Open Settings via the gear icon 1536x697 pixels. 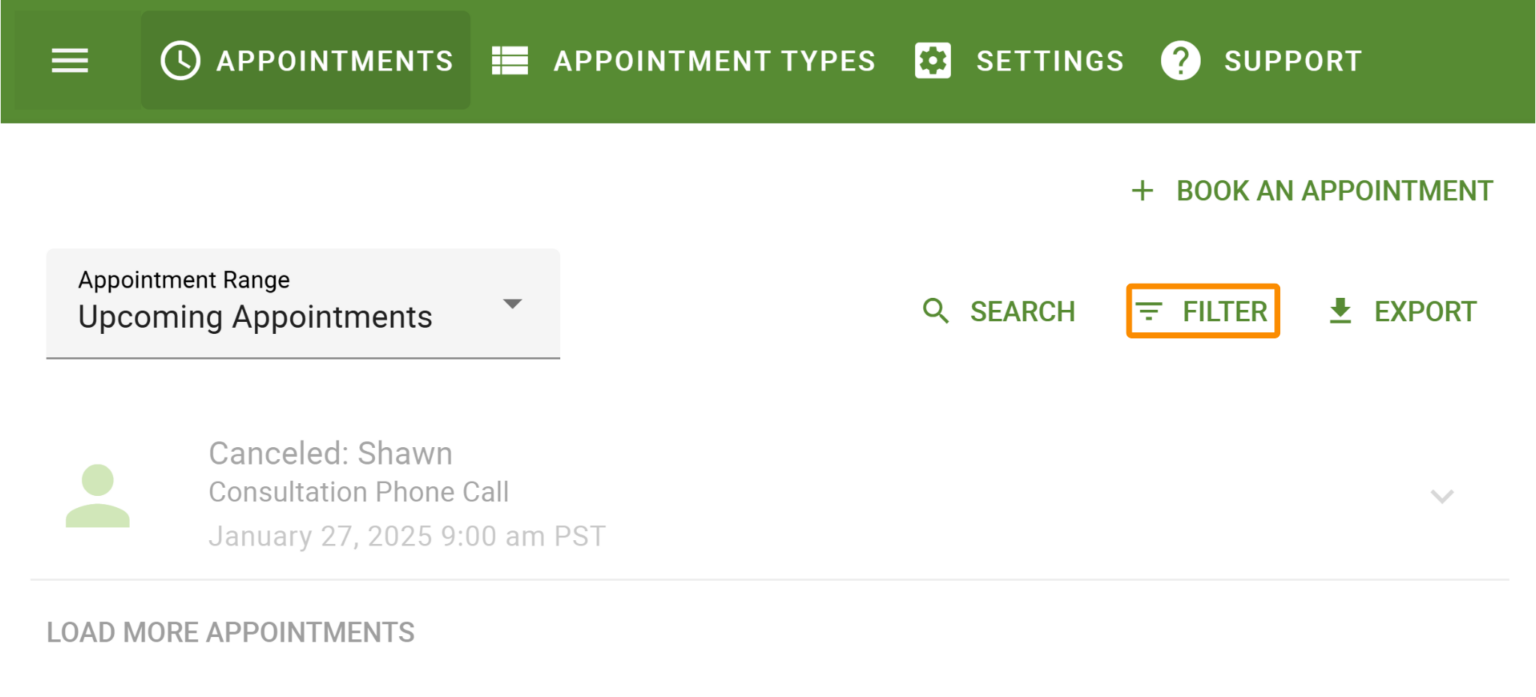coord(933,60)
